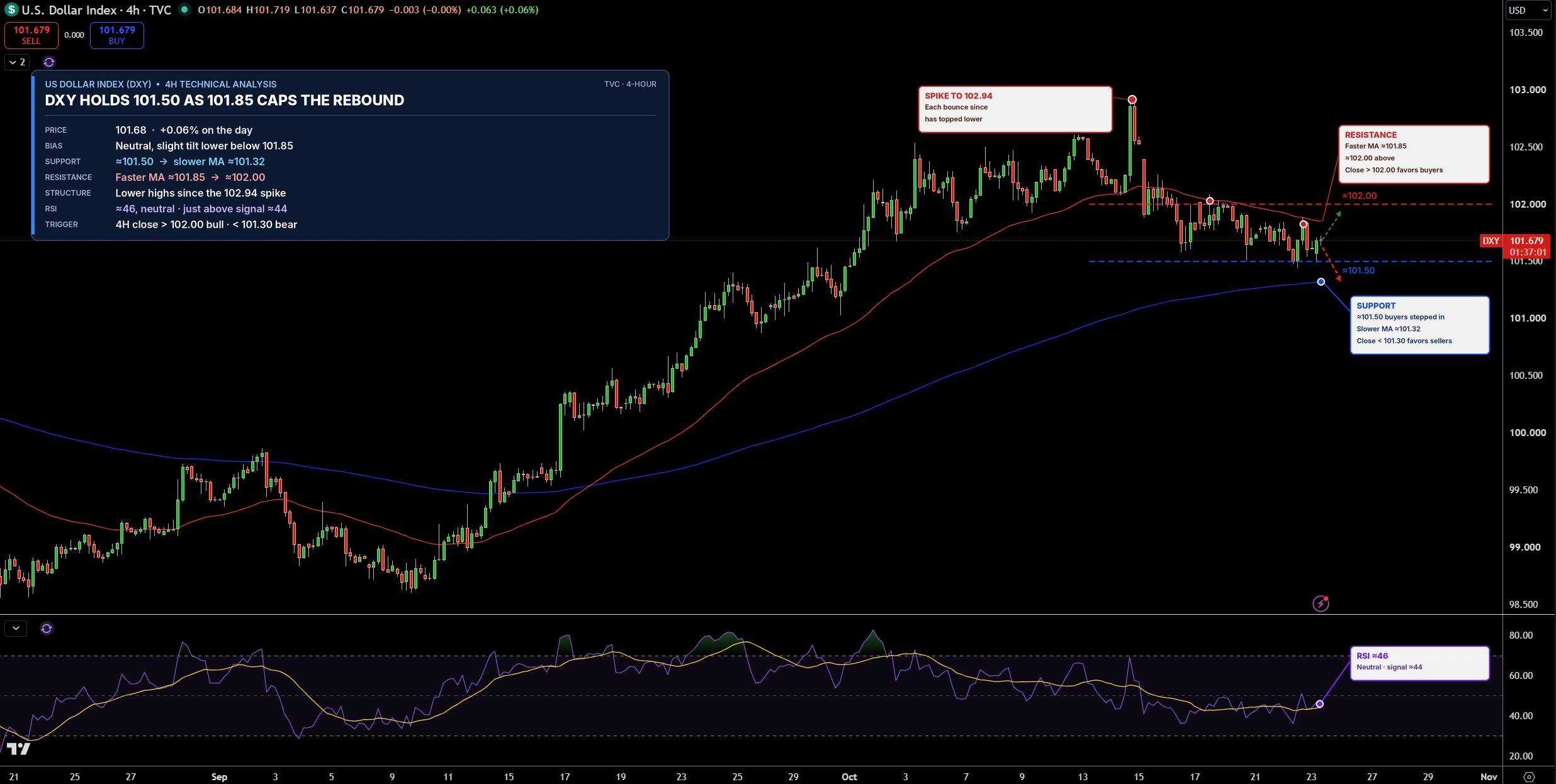Screen dimensions: 1556x784
Task: Click the blue marker on the slower MA
Action: pyautogui.click(x=1321, y=281)
